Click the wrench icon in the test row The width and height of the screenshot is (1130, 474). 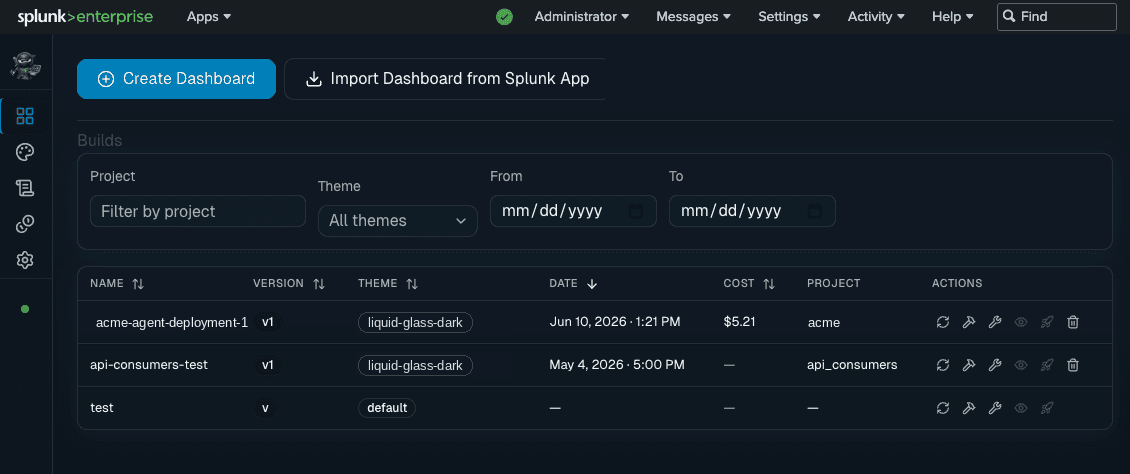[x=995, y=408]
